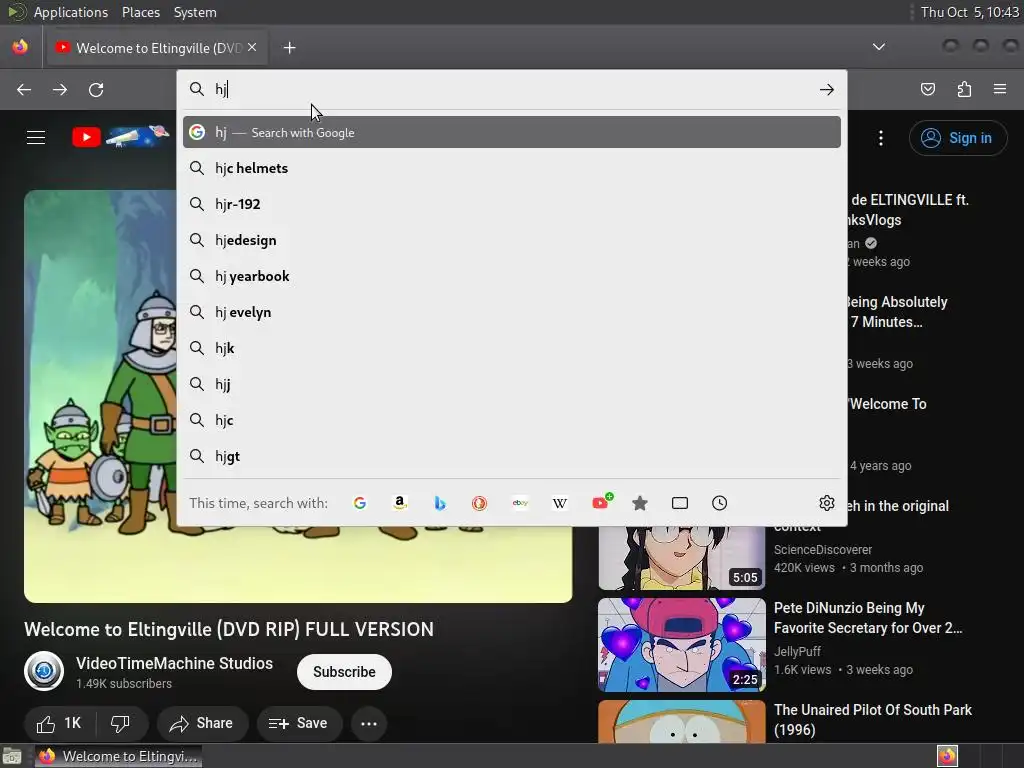1024x768 pixels.
Task: Search this time with Wikipedia
Action: pos(560,503)
